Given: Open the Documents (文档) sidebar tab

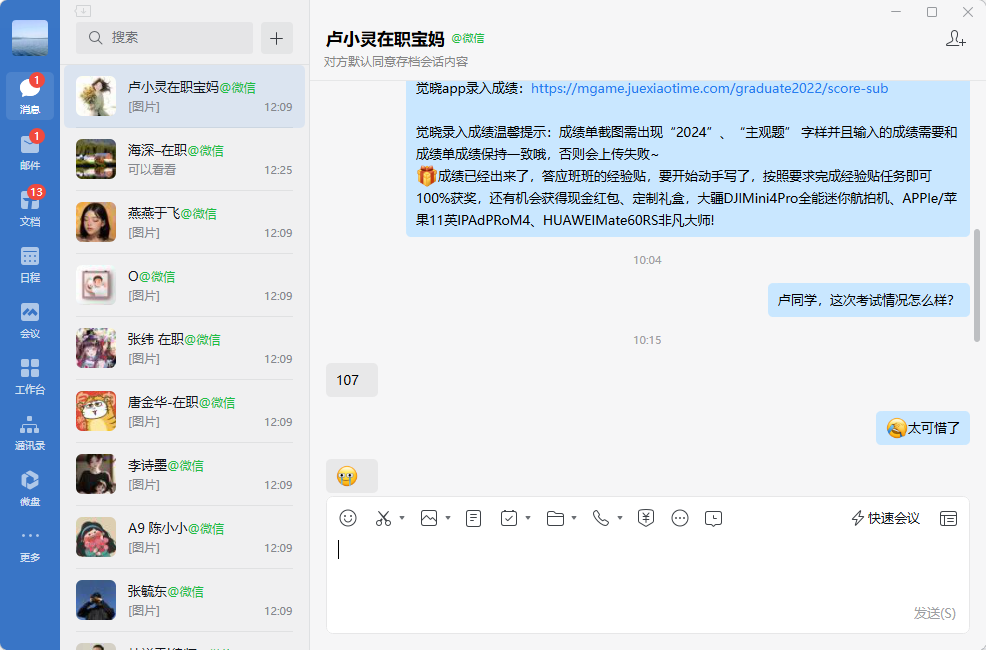Looking at the screenshot, I should 30,207.
